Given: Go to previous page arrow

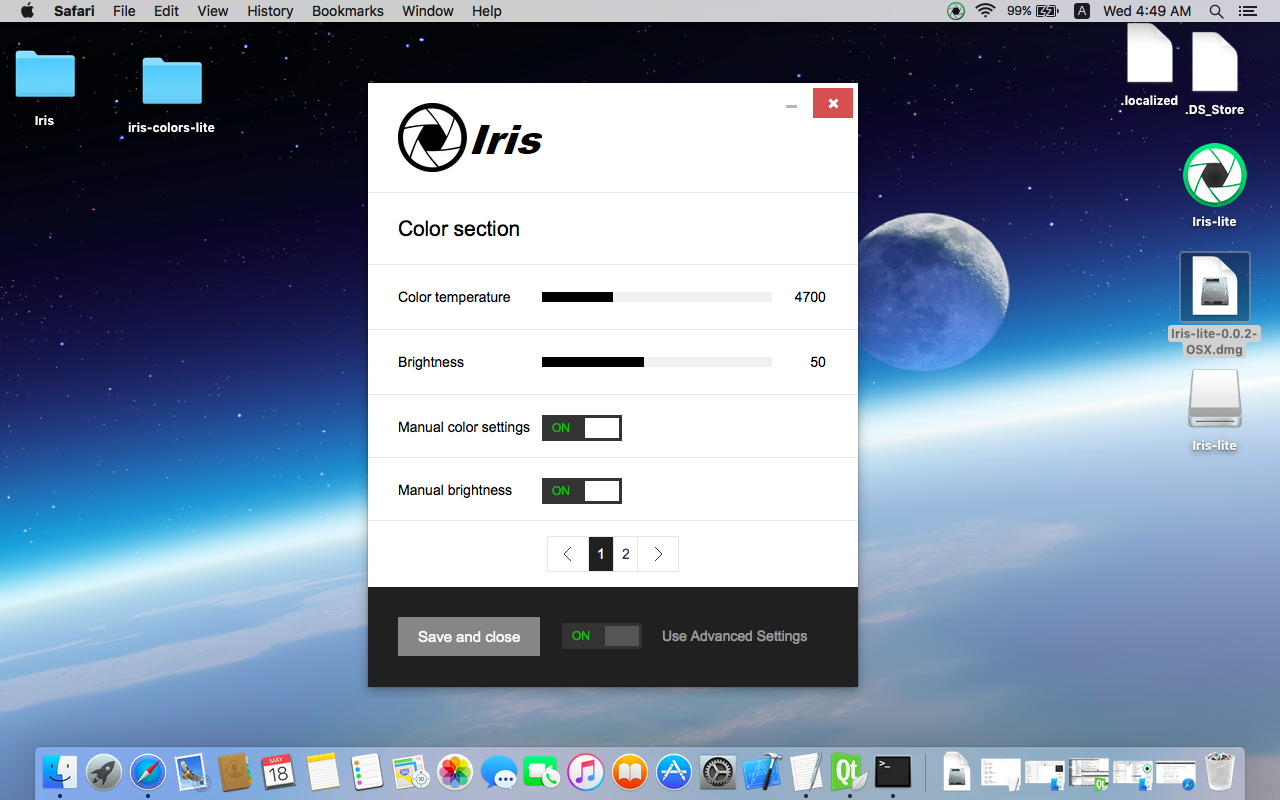Looking at the screenshot, I should (x=568, y=554).
